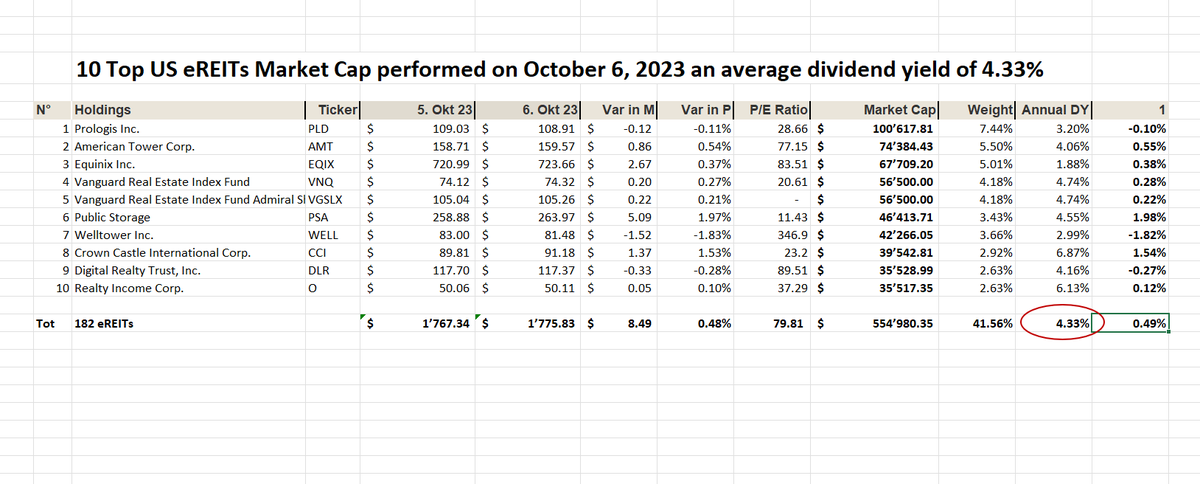Image resolution: width=1200 pixels, height=484 pixels.
Task: Select the percentage cell -1.83%
Action: click(714, 235)
